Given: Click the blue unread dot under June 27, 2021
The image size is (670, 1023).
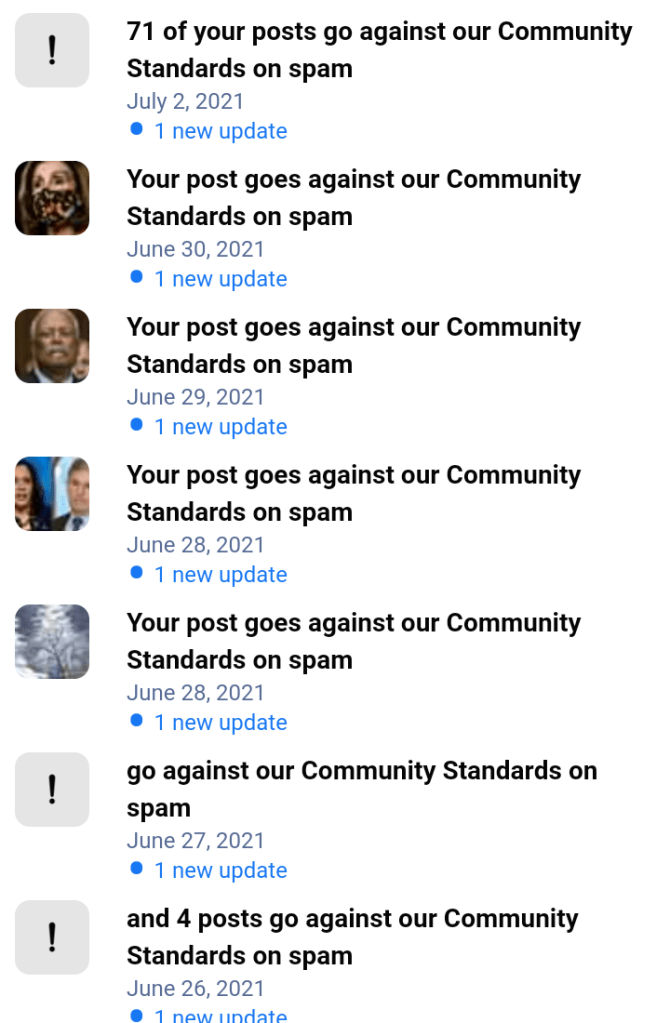Looking at the screenshot, I should click(x=137, y=868).
